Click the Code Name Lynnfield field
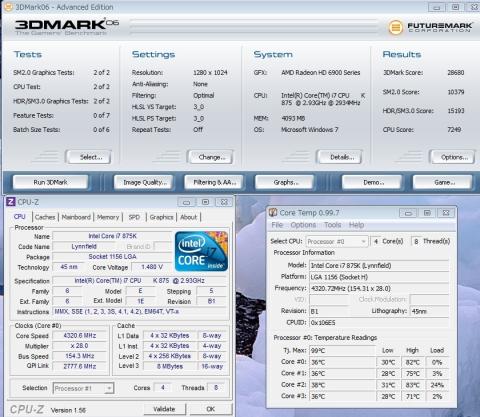Screen dimensions: 480x417 (84, 247)
